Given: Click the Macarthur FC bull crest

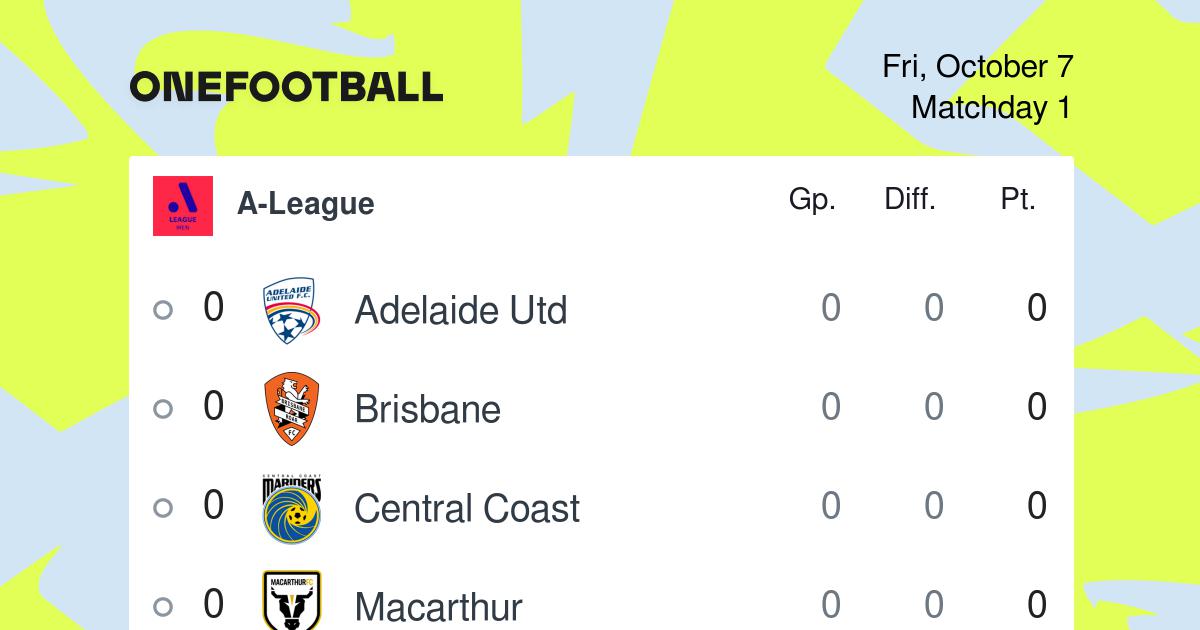Looking at the screenshot, I should 291,601.
